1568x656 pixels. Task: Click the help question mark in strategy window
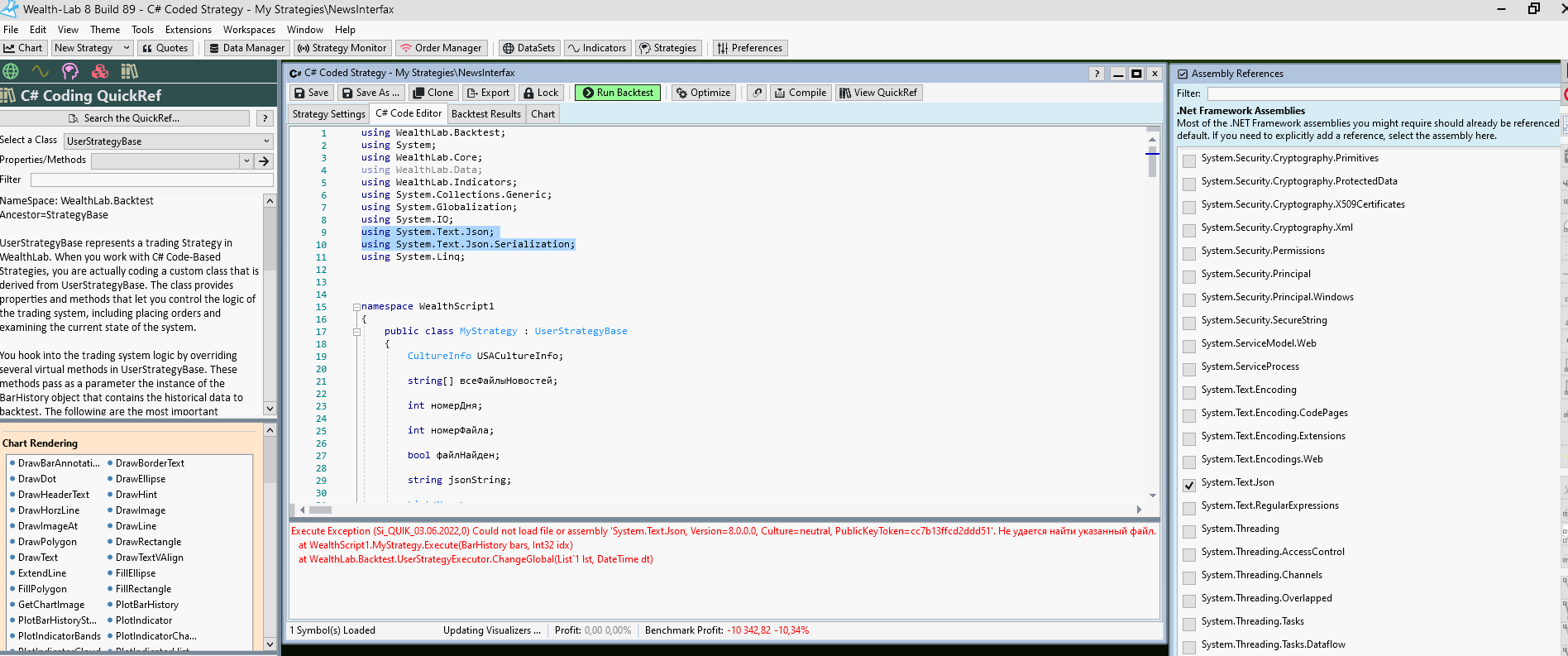tap(1097, 74)
